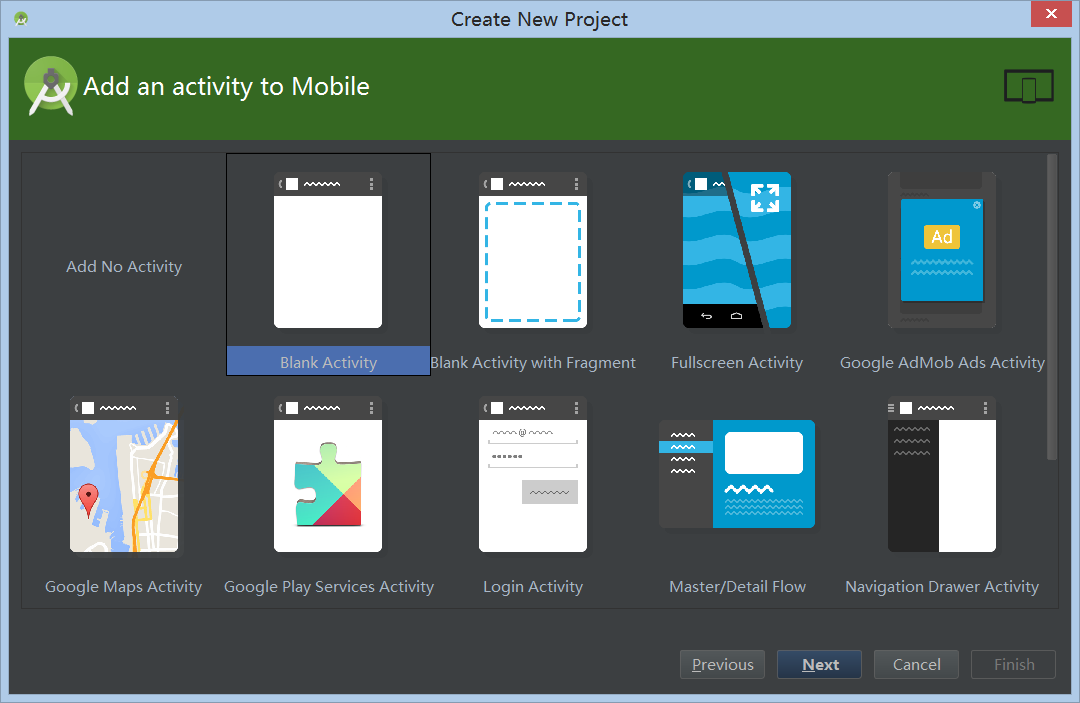Select the Add No Activity option
Screen dimensions: 1080x703
coord(124,266)
